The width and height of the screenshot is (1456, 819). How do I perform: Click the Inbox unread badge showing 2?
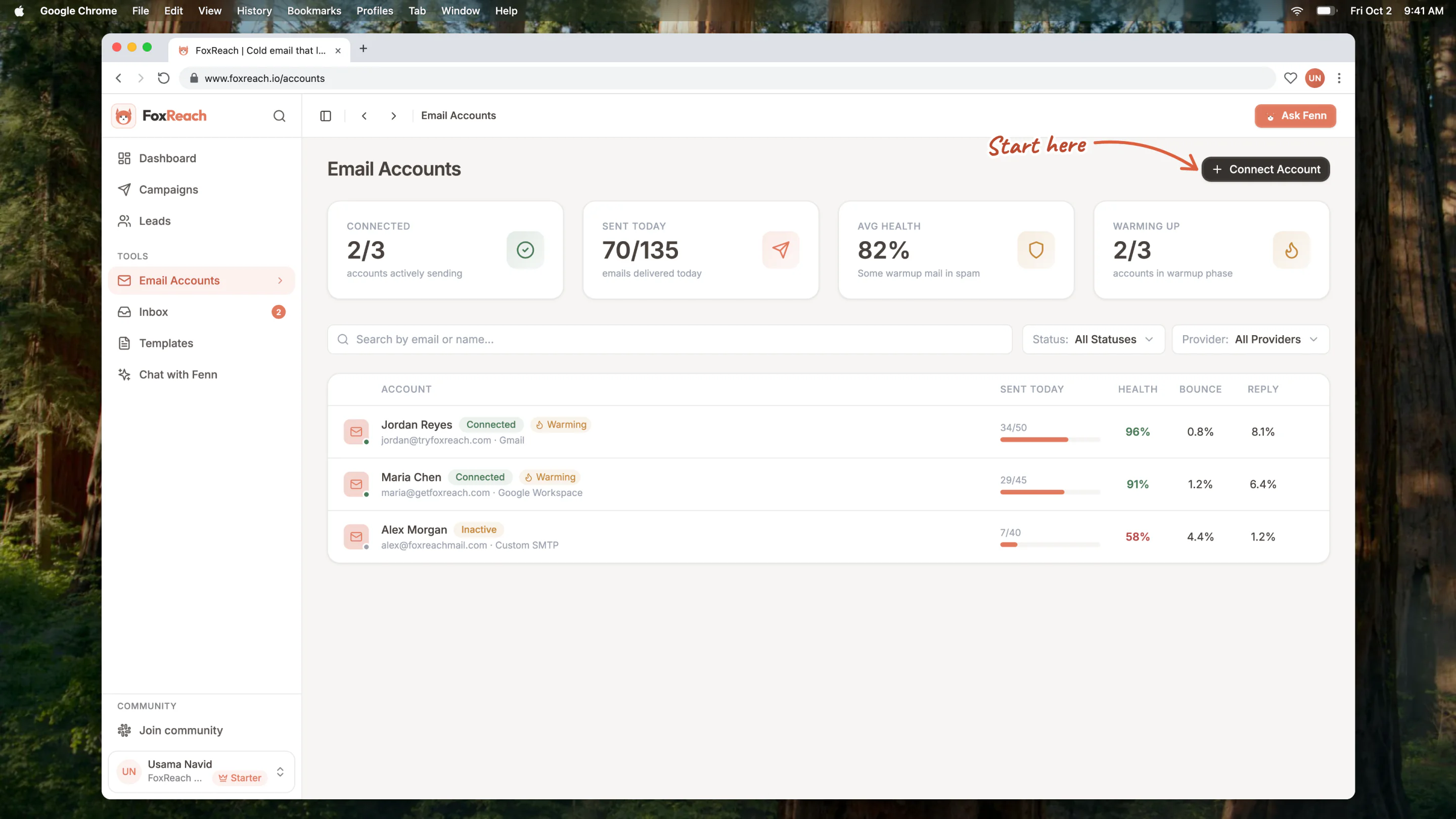(x=279, y=312)
